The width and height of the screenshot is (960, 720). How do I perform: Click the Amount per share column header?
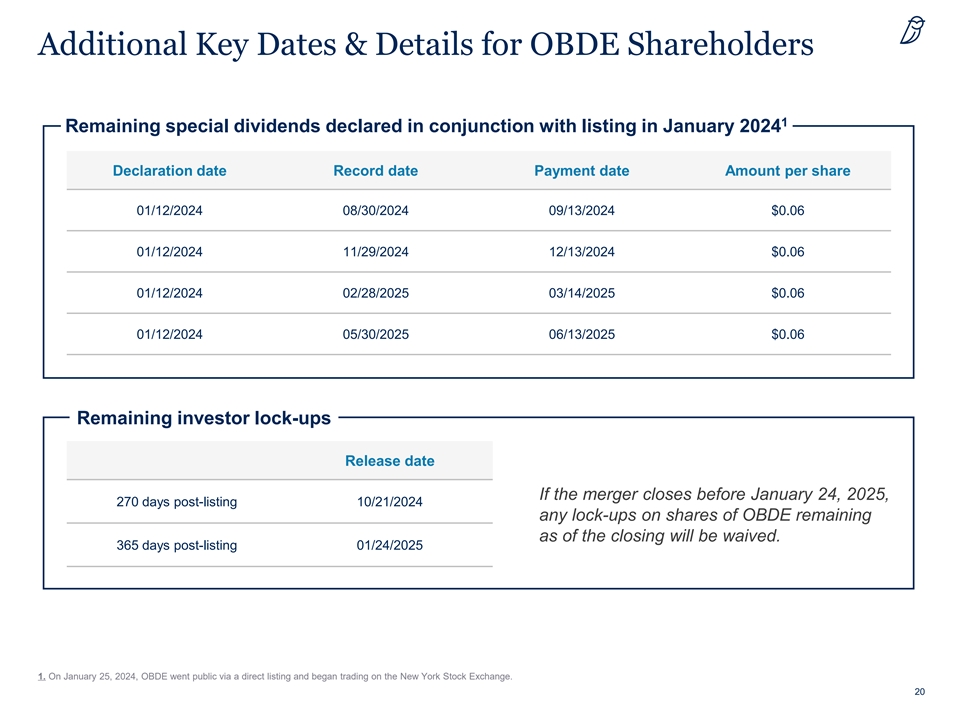(x=787, y=170)
